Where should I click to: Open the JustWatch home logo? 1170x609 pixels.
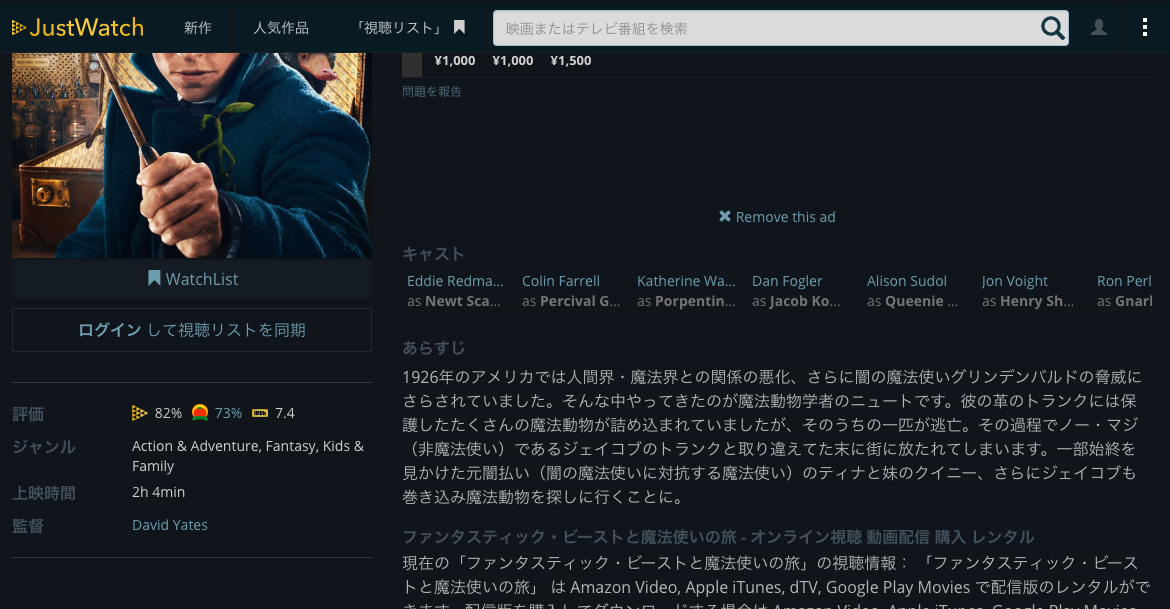[x=78, y=28]
